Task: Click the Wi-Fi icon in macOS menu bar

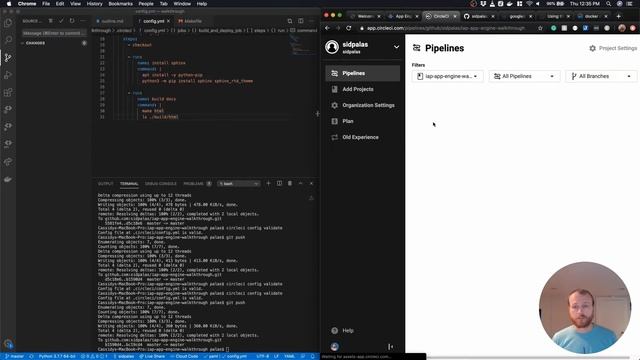Action: (529, 4)
